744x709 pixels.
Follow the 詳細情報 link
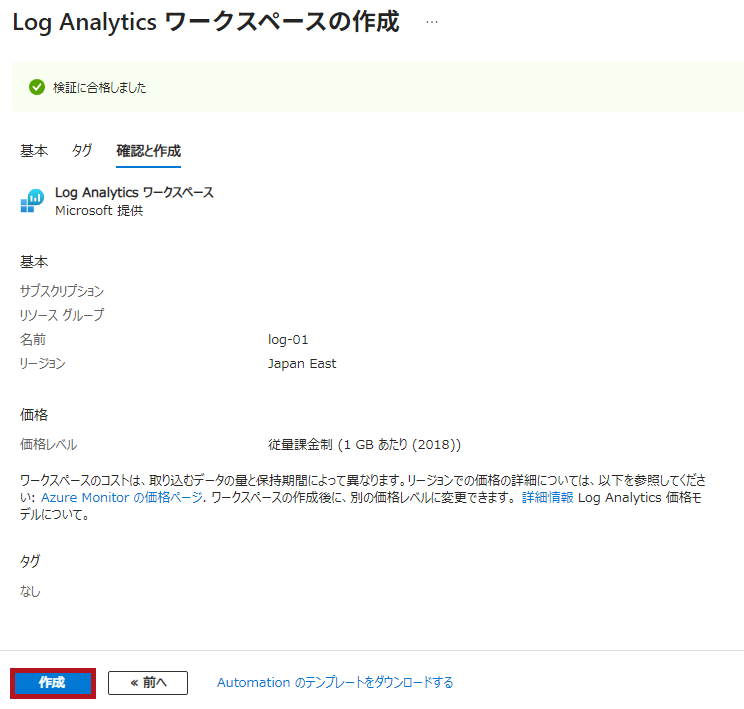pyautogui.click(x=547, y=498)
